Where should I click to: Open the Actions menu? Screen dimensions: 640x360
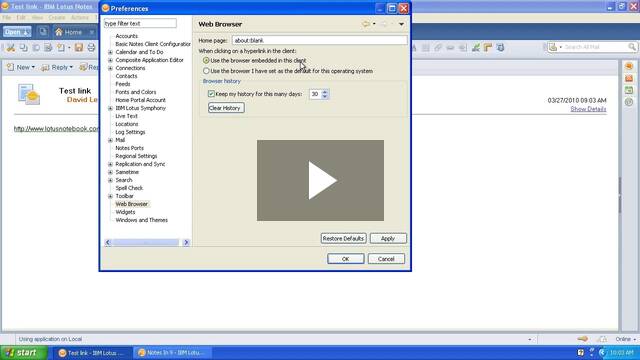pos(80,18)
